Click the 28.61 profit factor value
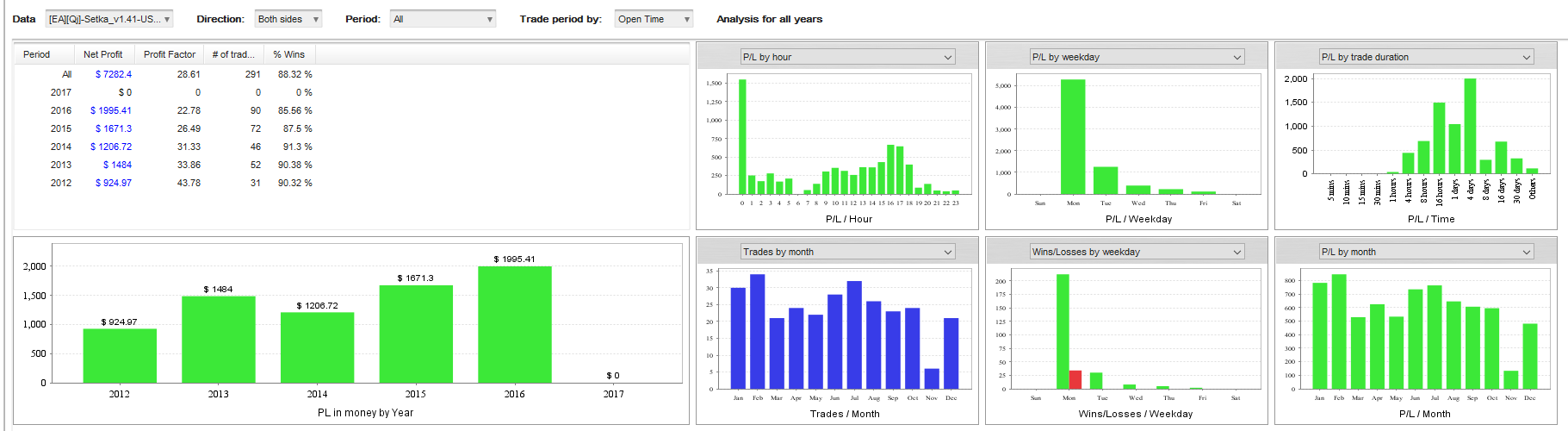The image size is (1568, 431). coord(189,74)
